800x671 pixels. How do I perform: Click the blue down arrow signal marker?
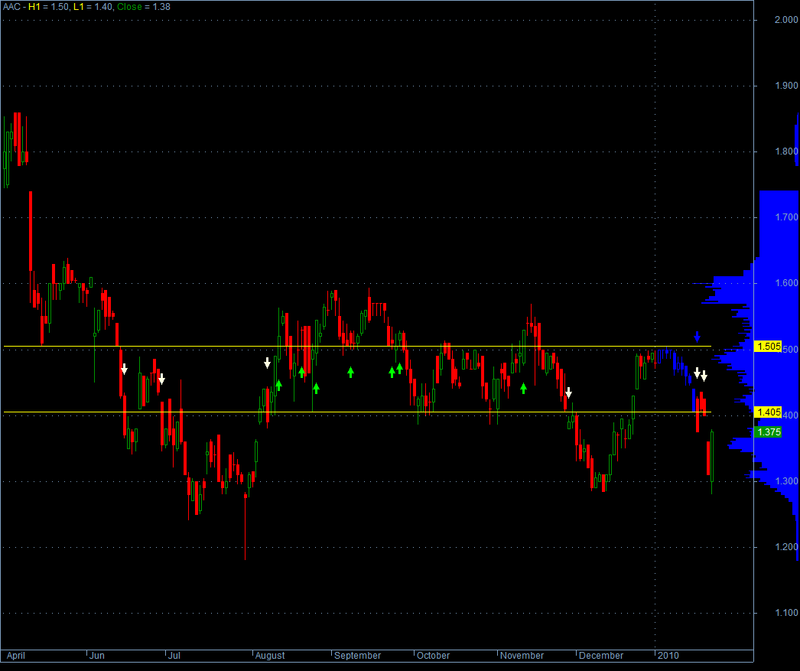697,337
